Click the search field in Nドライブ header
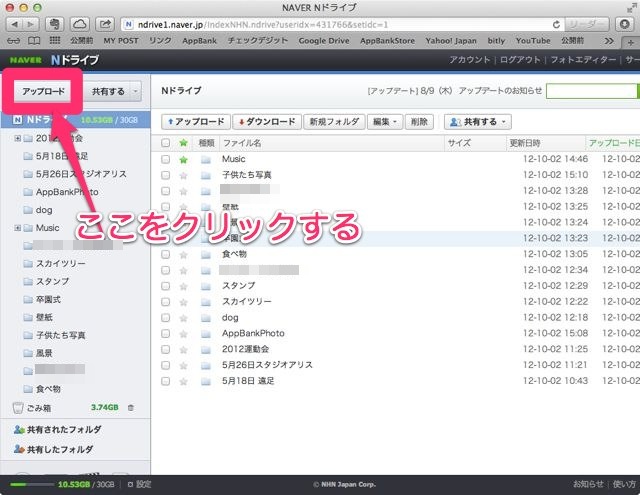This screenshot has height=495, width=640. (591, 91)
